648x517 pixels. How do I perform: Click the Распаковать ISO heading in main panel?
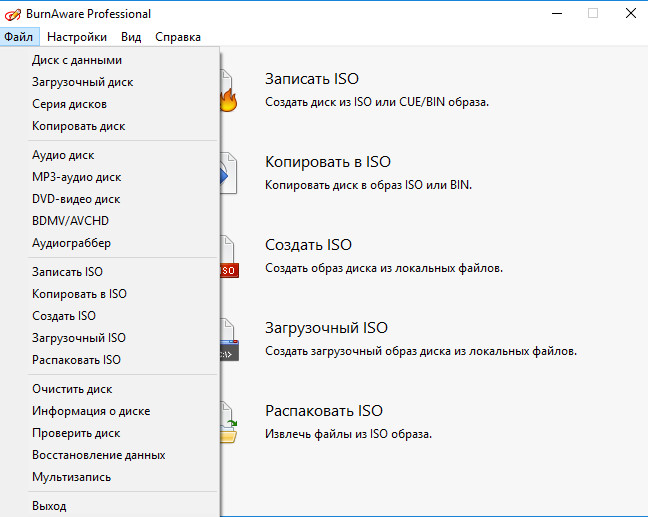click(x=324, y=411)
